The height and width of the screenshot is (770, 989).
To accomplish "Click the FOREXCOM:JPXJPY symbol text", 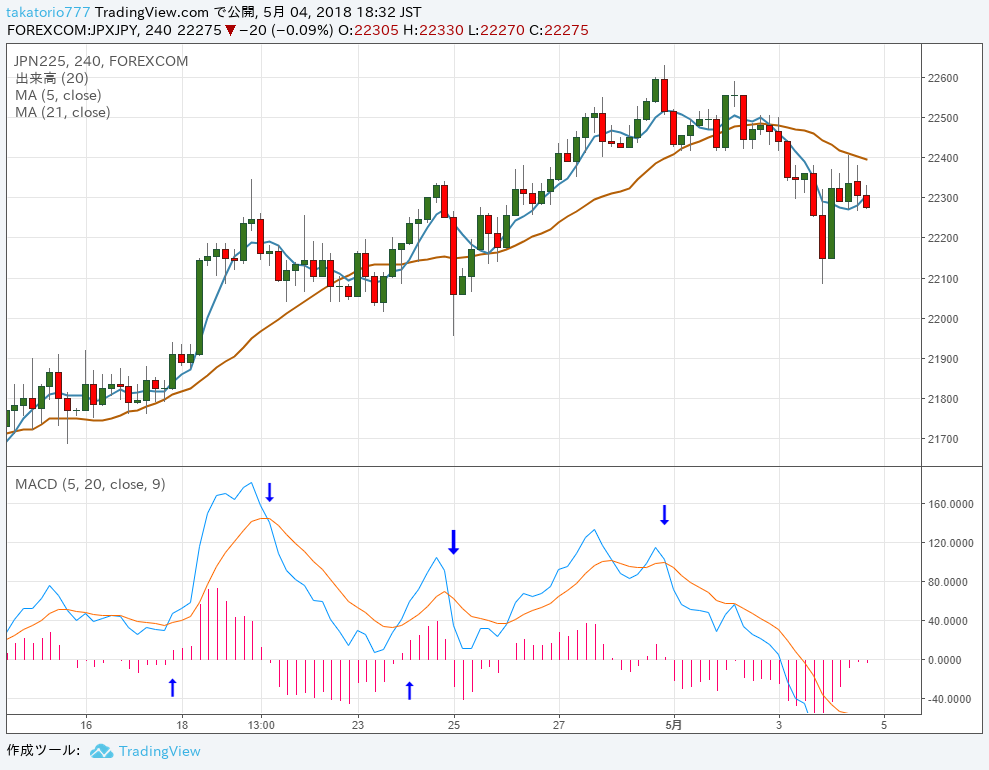I will [75, 30].
